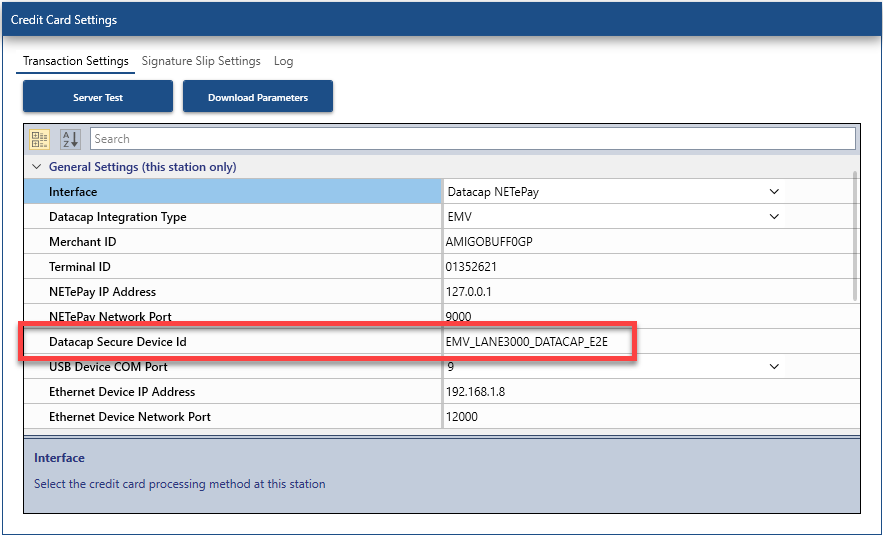883x536 pixels.
Task: Open Datacap Integration Type dropdown
Action: [x=773, y=217]
